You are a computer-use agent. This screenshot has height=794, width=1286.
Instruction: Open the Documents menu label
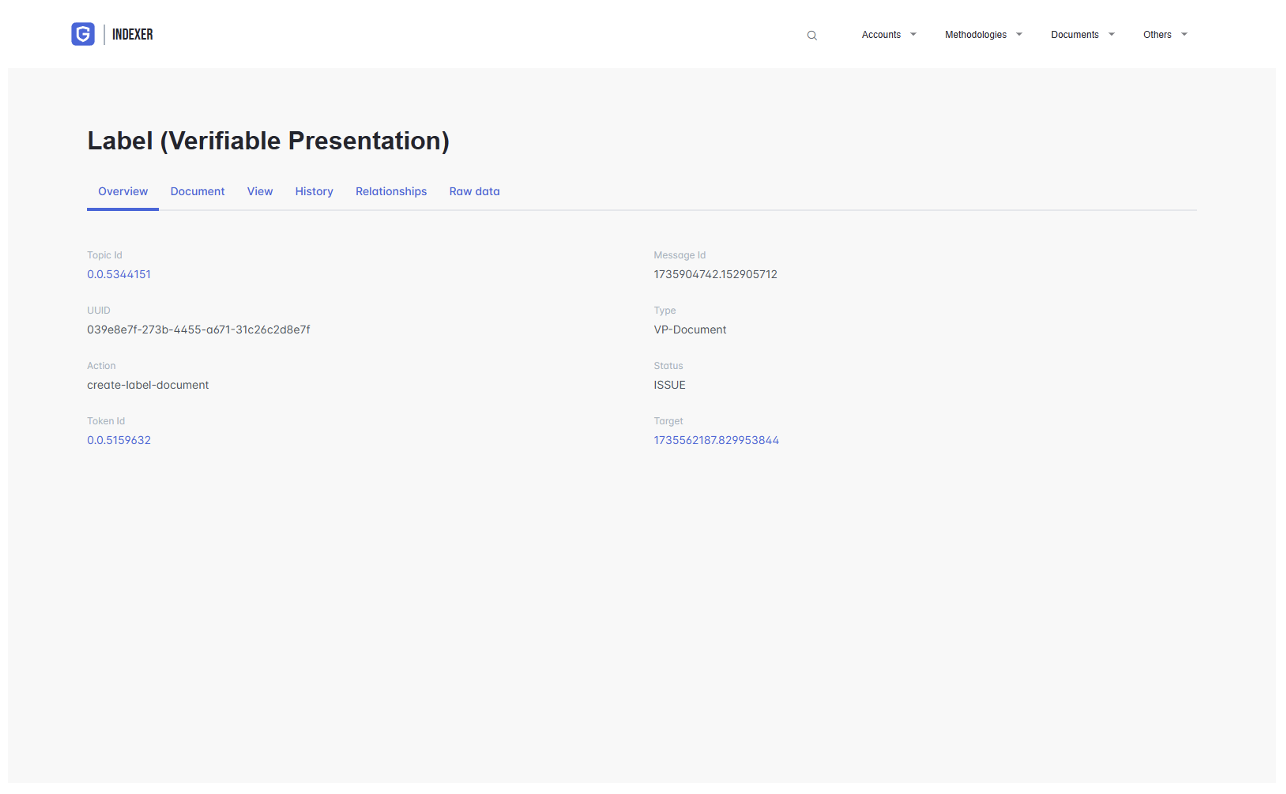pyautogui.click(x=1074, y=35)
